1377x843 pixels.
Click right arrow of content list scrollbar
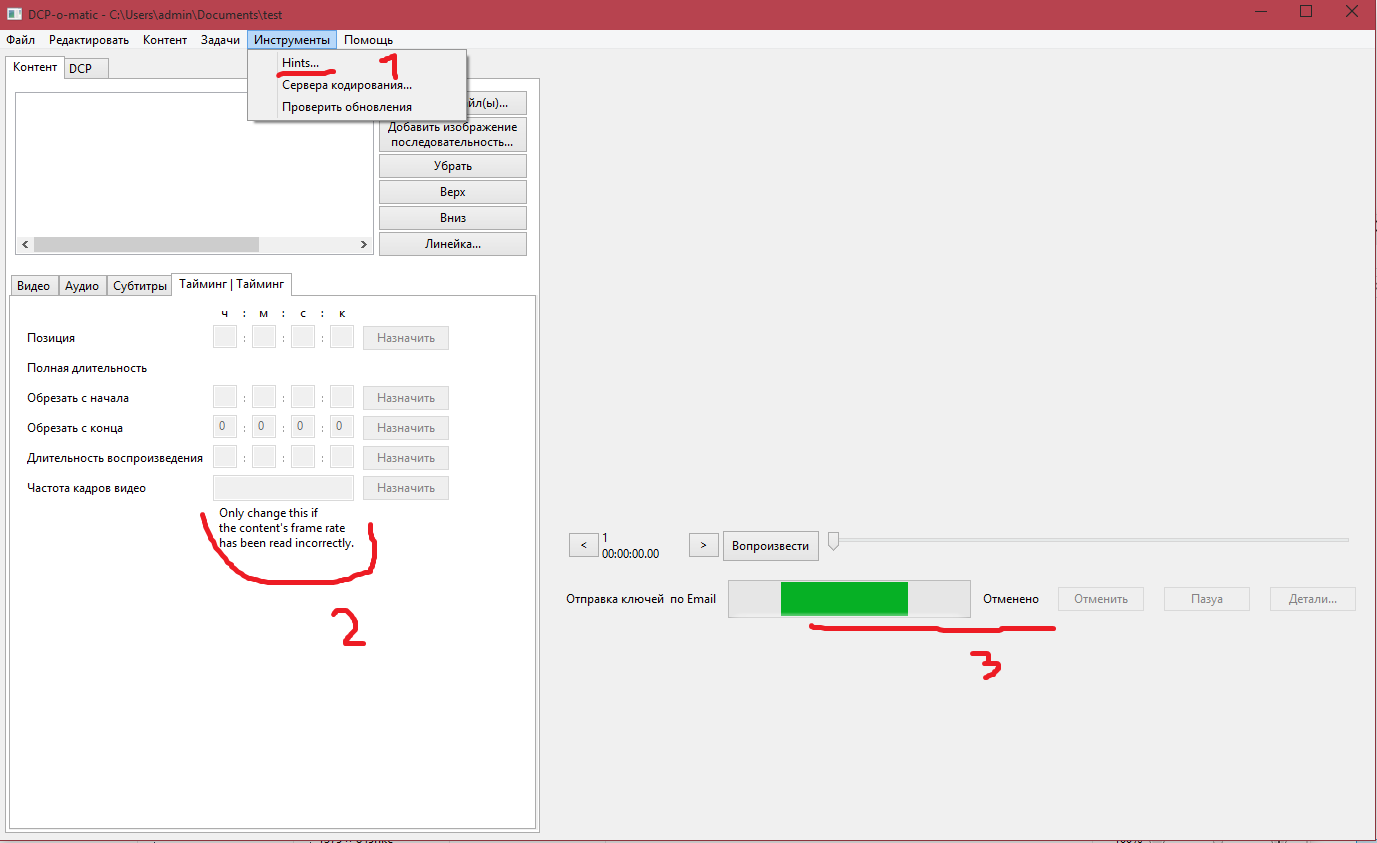[x=364, y=244]
